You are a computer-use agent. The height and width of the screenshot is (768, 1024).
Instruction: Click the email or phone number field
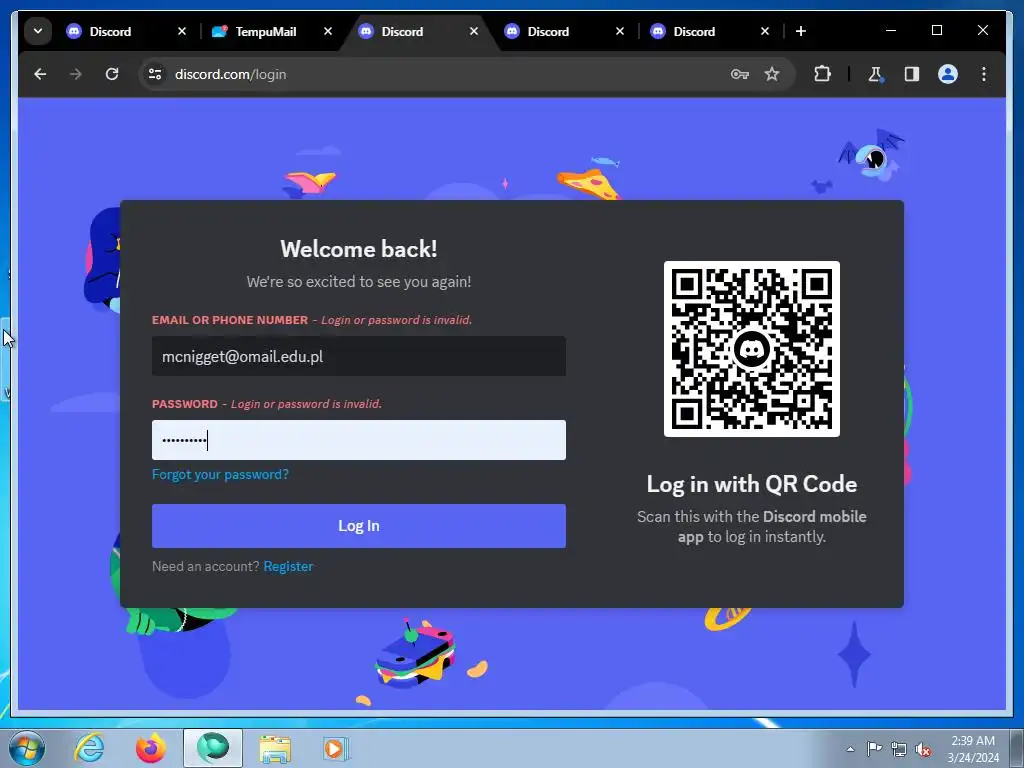tap(359, 356)
